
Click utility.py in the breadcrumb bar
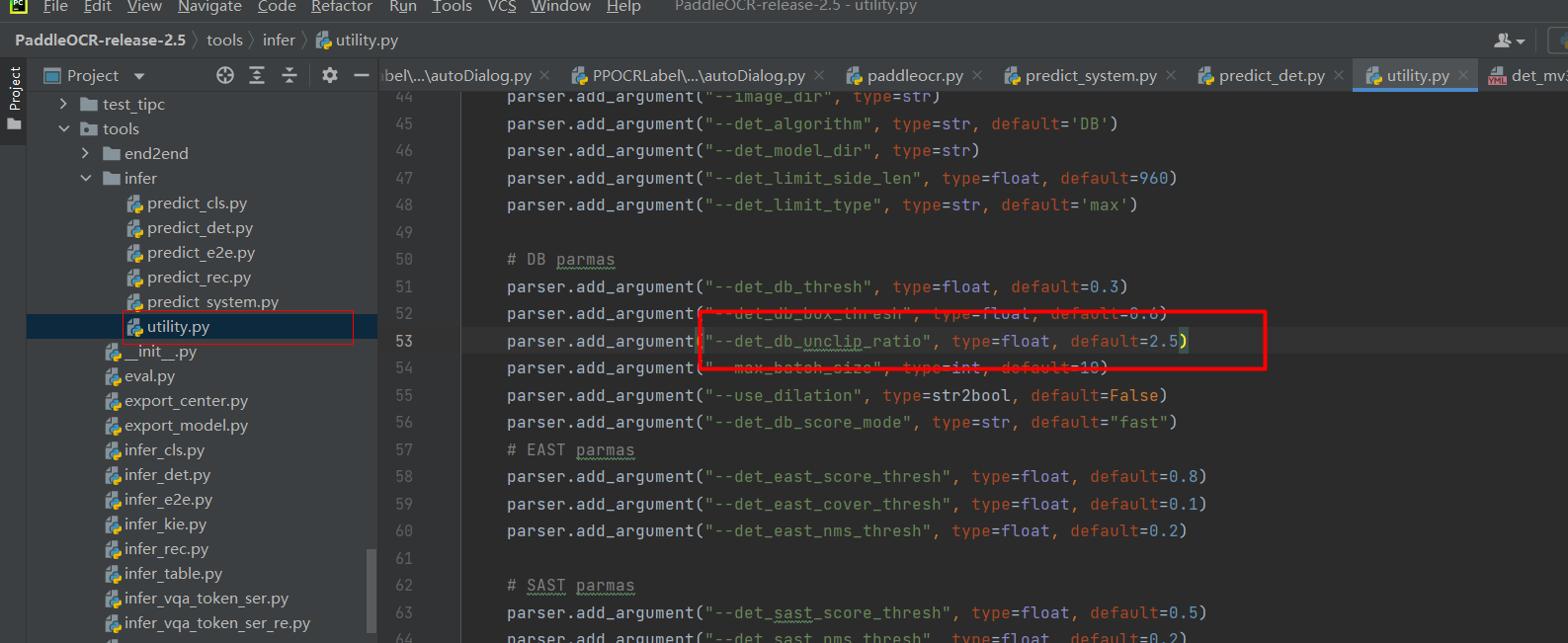(x=357, y=40)
